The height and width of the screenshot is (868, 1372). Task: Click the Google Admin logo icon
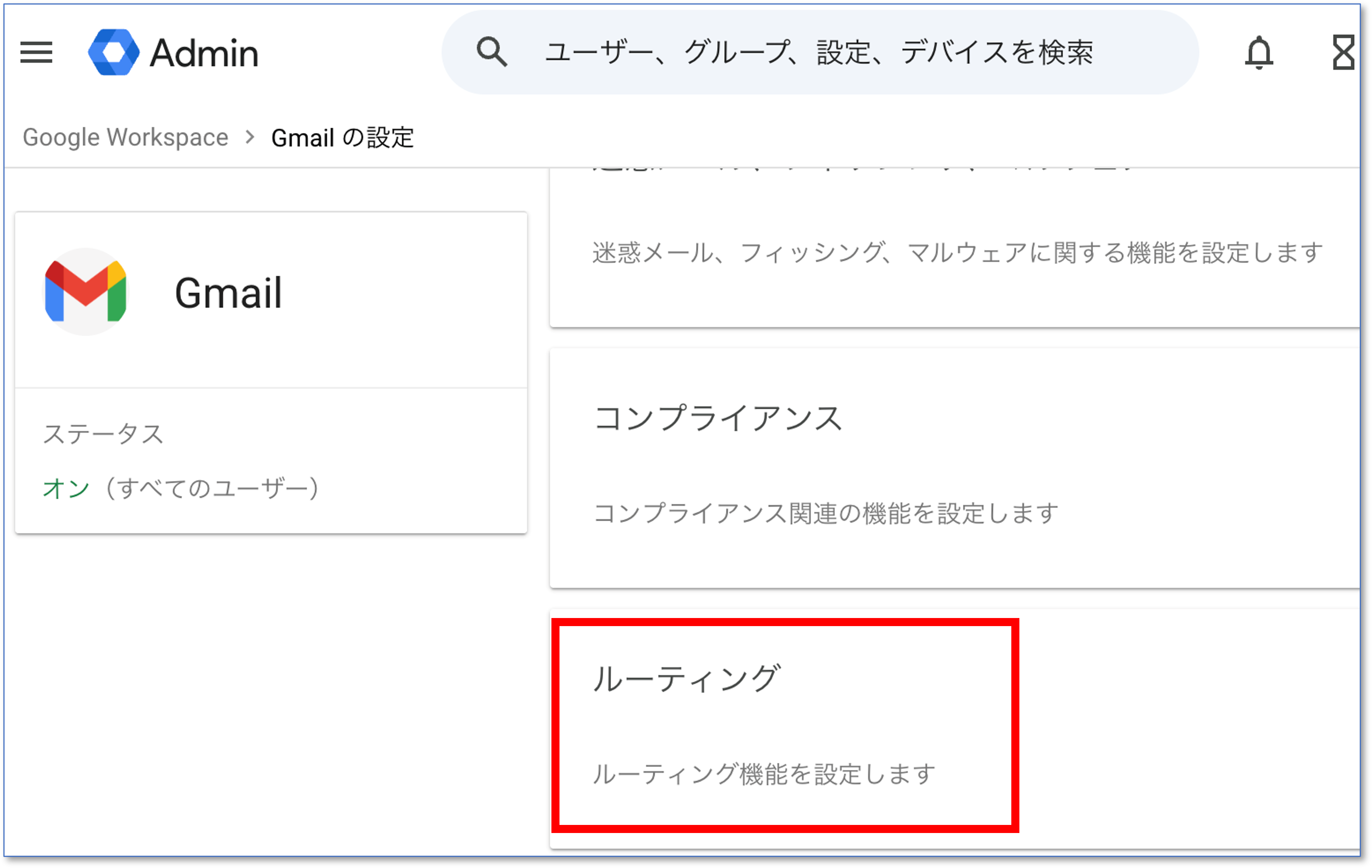pyautogui.click(x=114, y=52)
